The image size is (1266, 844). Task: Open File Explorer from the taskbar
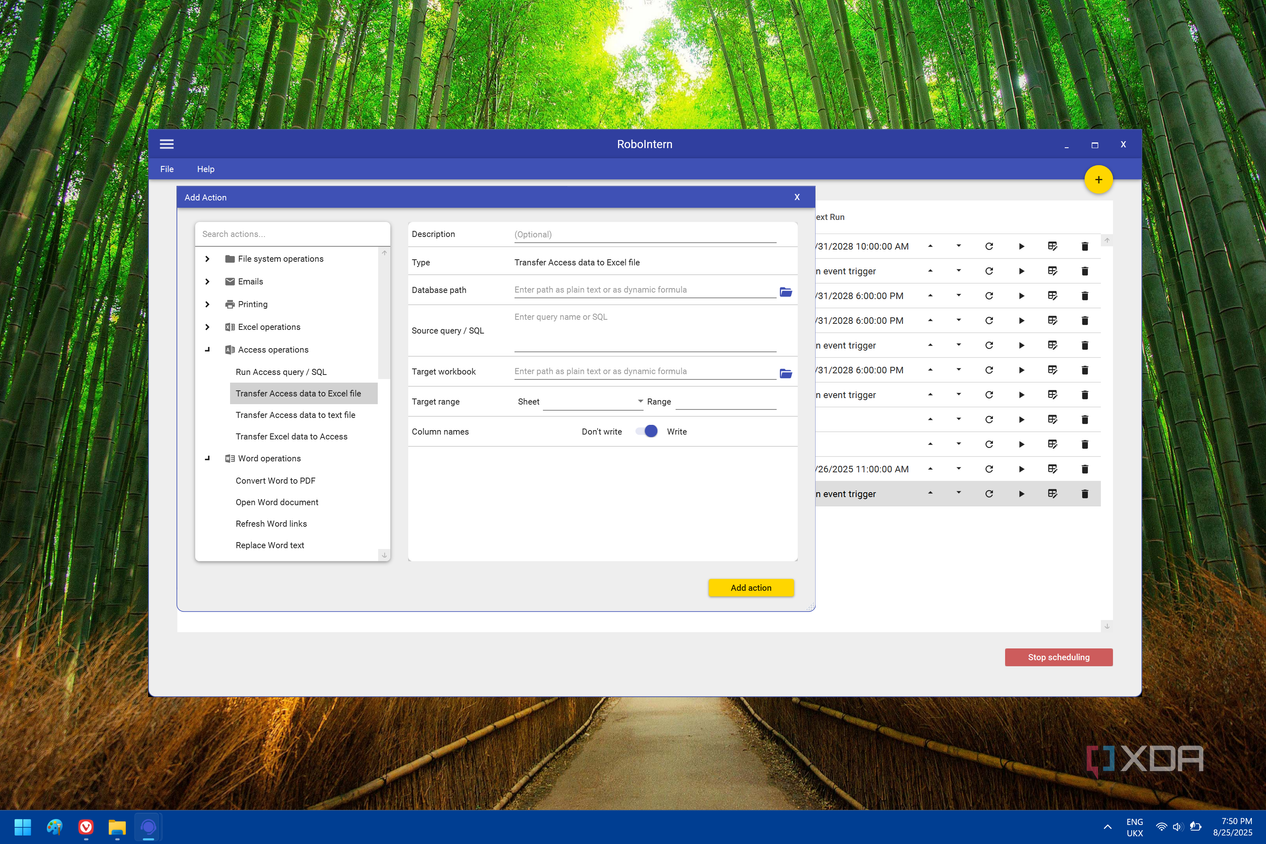117,827
